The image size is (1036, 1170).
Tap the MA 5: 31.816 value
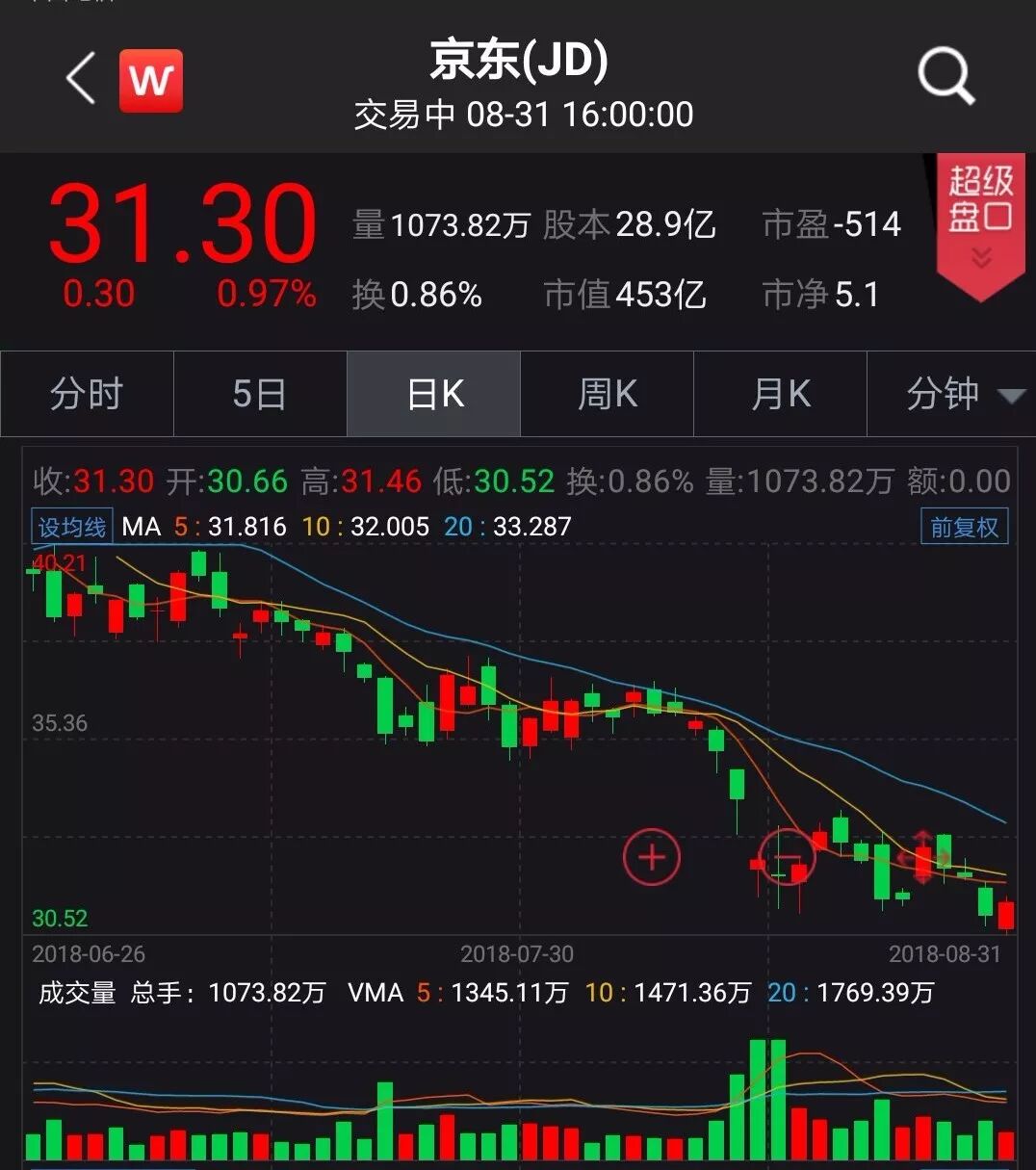(x=230, y=527)
